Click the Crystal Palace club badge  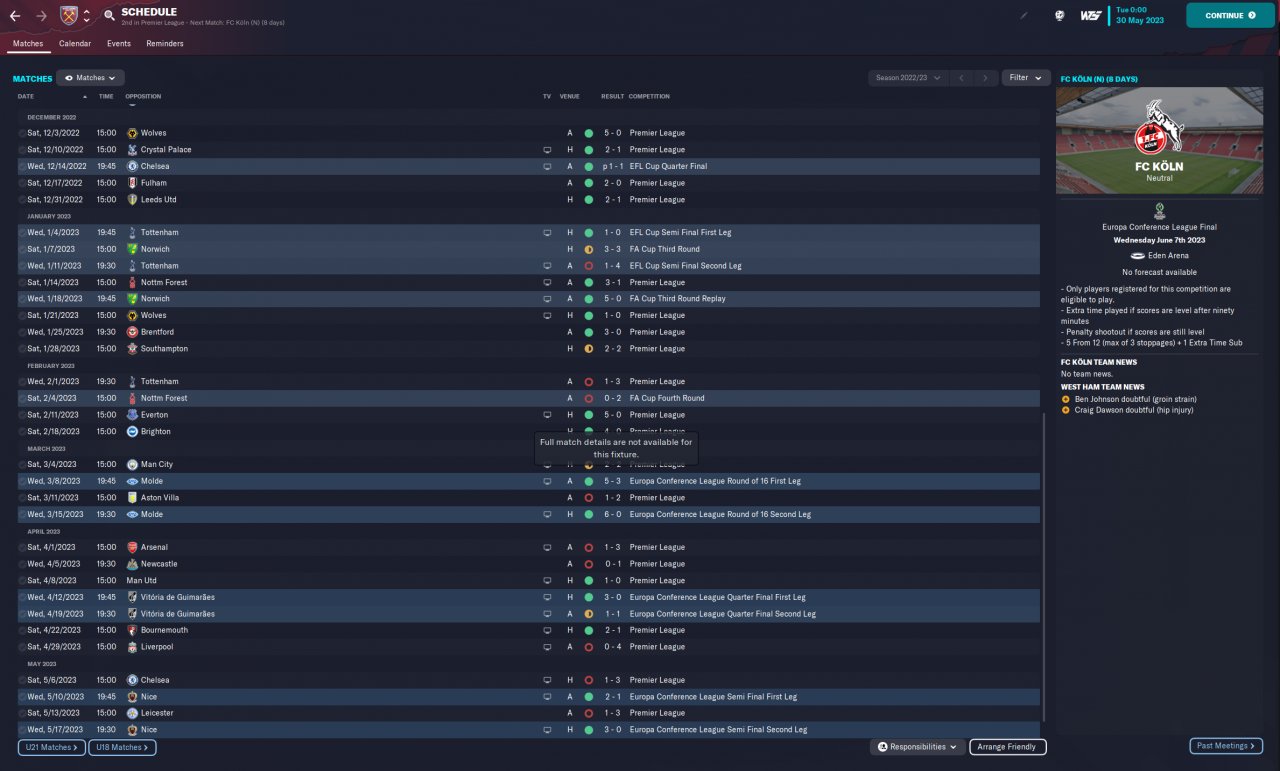coord(132,150)
